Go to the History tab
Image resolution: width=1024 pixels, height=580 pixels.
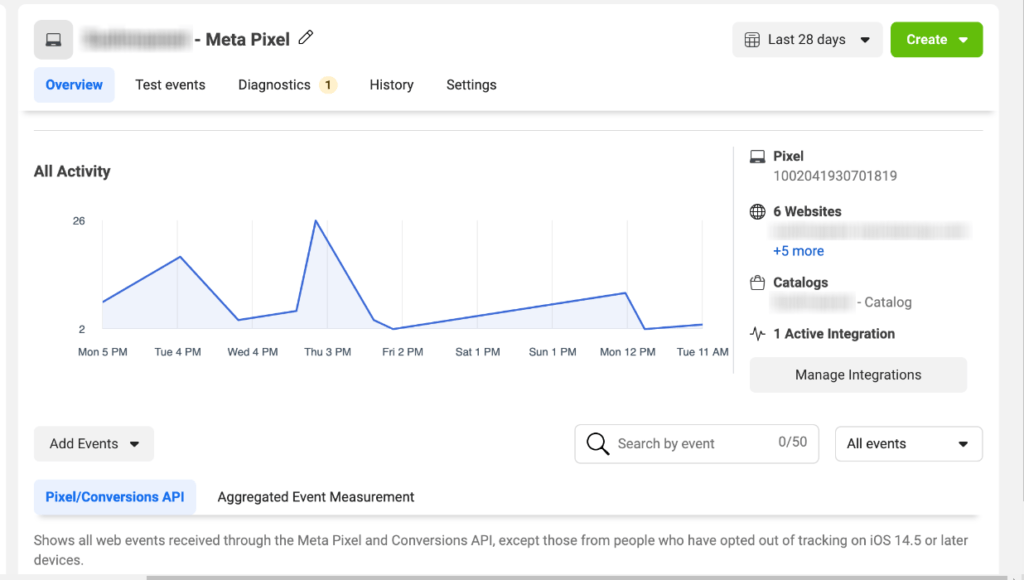[x=392, y=85]
